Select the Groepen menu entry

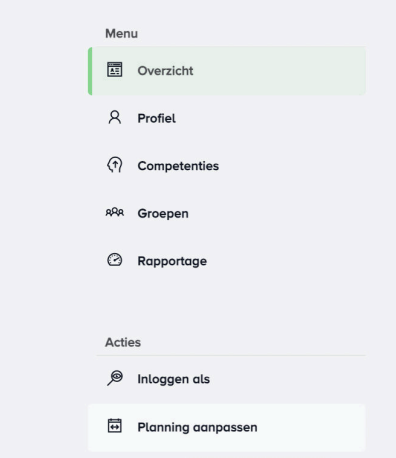[227, 213]
